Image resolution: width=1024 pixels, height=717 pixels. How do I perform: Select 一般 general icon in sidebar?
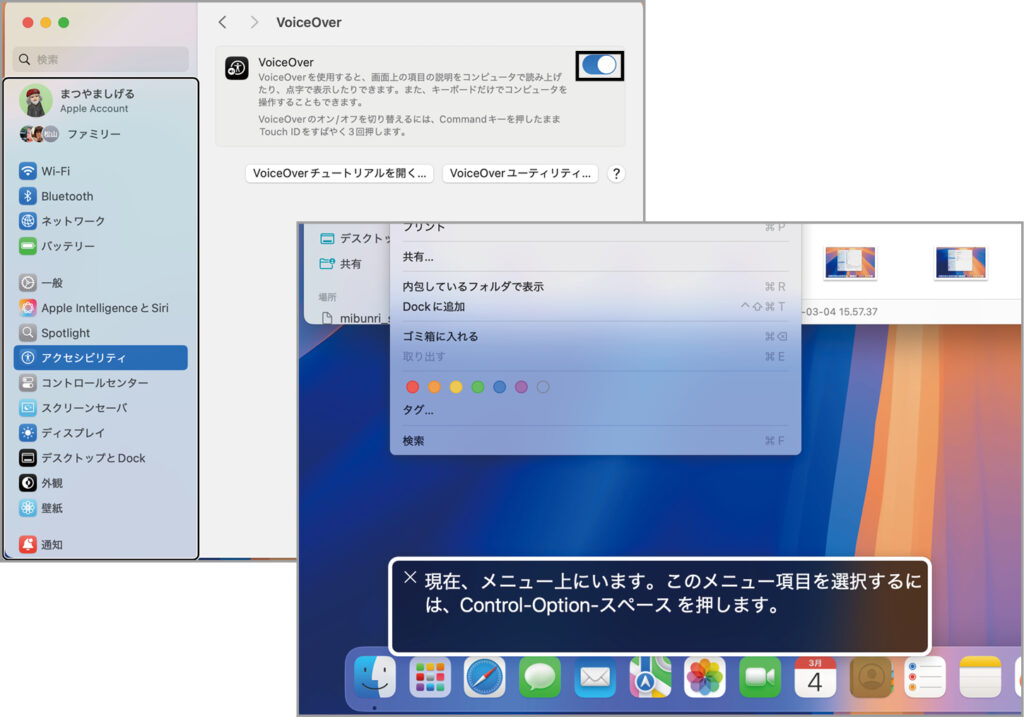tap(27, 283)
